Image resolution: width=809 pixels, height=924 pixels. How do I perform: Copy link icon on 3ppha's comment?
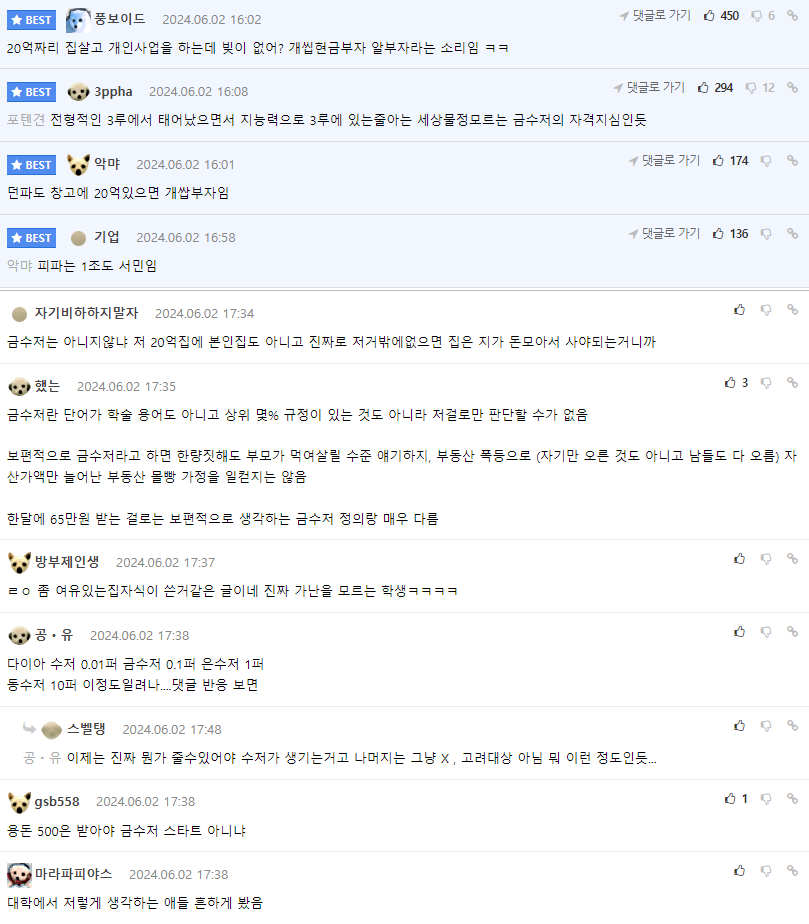click(792, 88)
